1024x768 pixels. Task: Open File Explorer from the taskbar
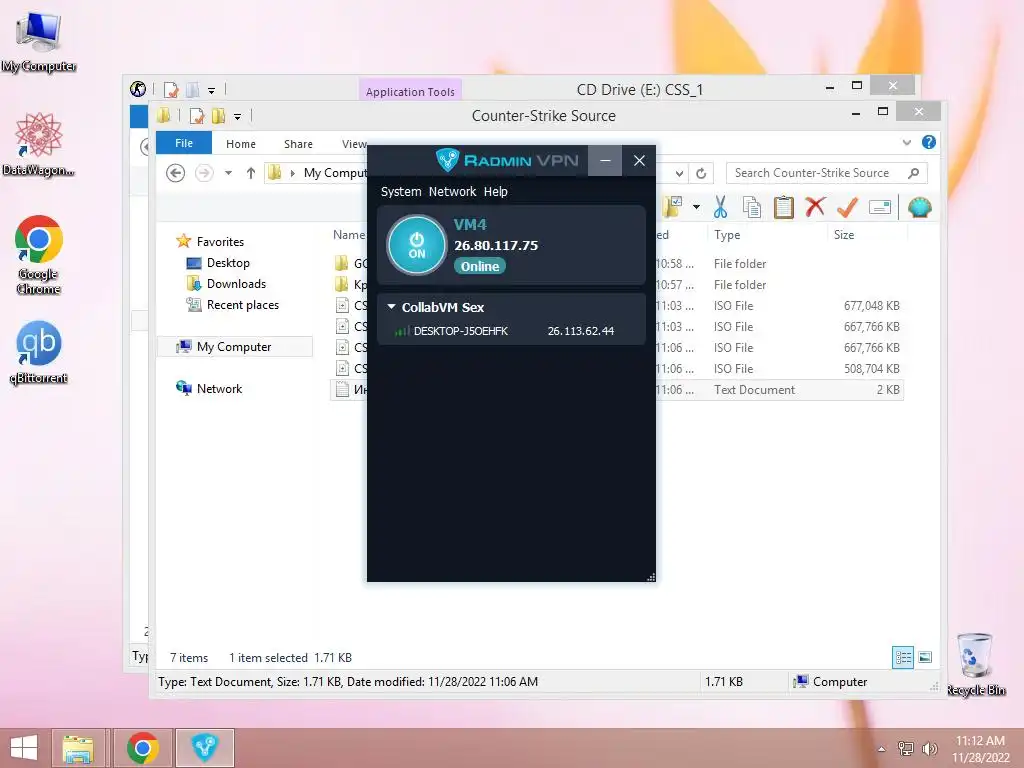pos(78,748)
